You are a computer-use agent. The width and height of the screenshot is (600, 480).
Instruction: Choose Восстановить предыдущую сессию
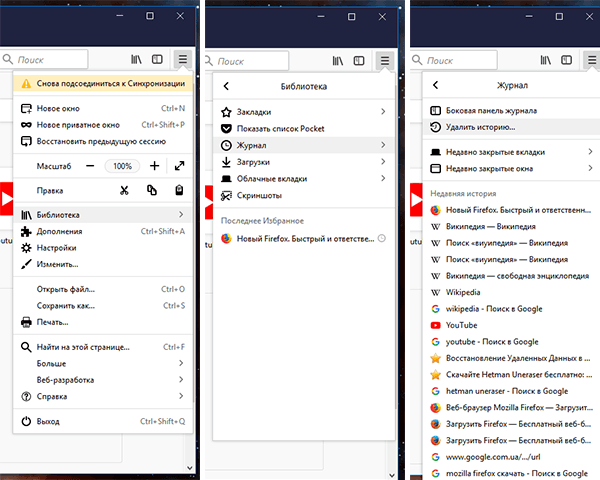[103, 141]
